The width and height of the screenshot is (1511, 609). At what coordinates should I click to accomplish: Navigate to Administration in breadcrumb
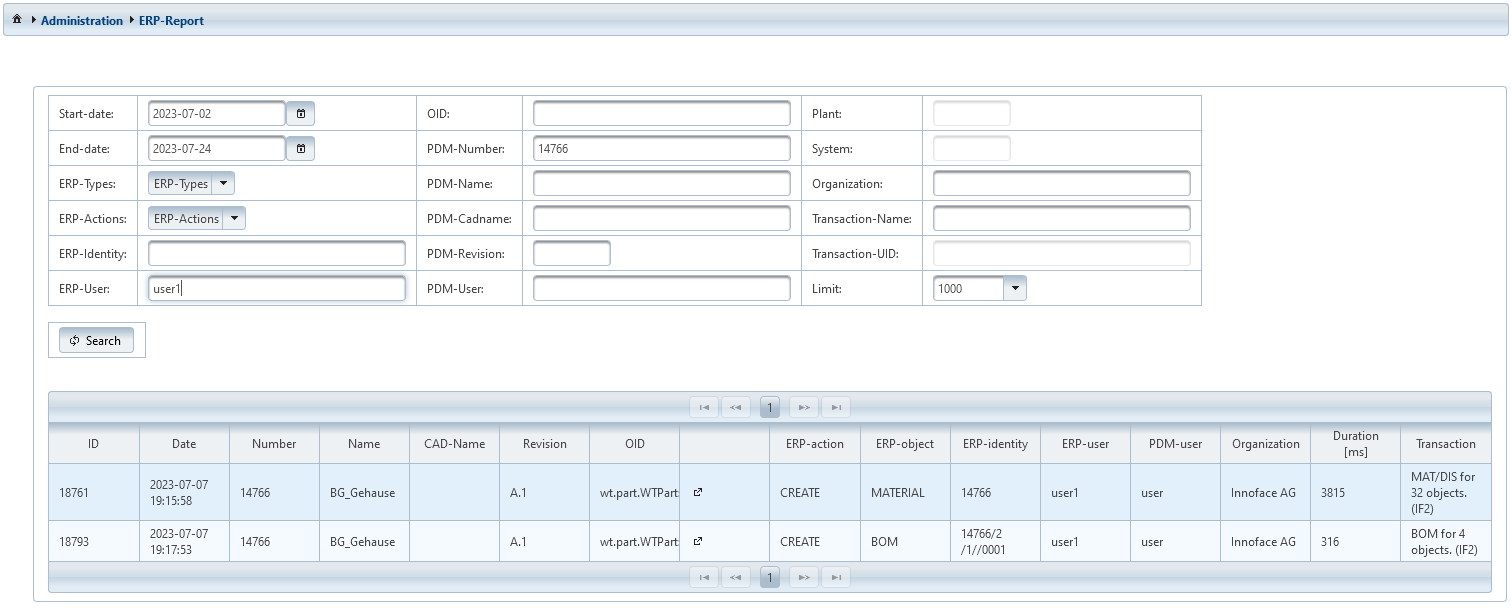[x=82, y=20]
